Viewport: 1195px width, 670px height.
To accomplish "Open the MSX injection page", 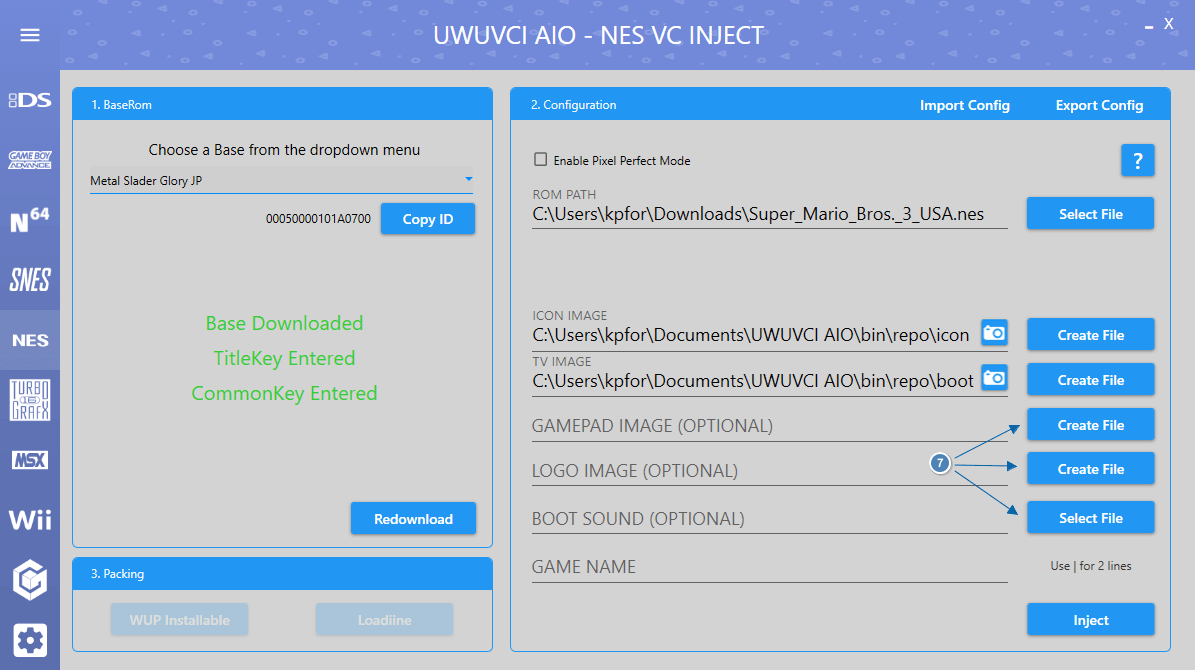I will [30, 460].
